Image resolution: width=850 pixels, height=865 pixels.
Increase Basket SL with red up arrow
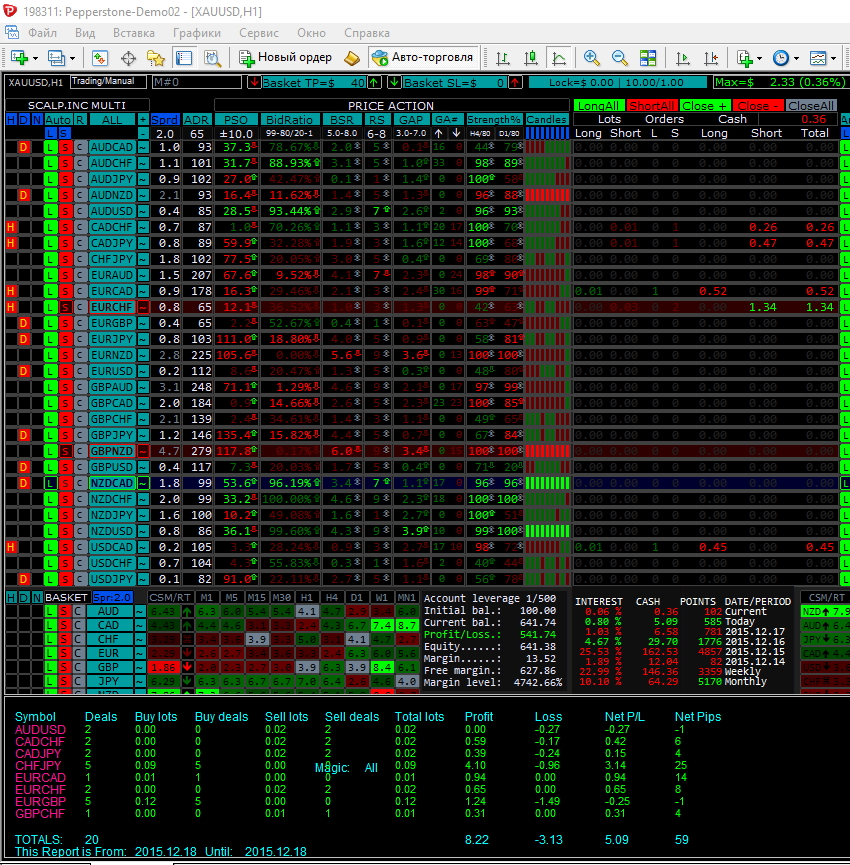(x=515, y=83)
